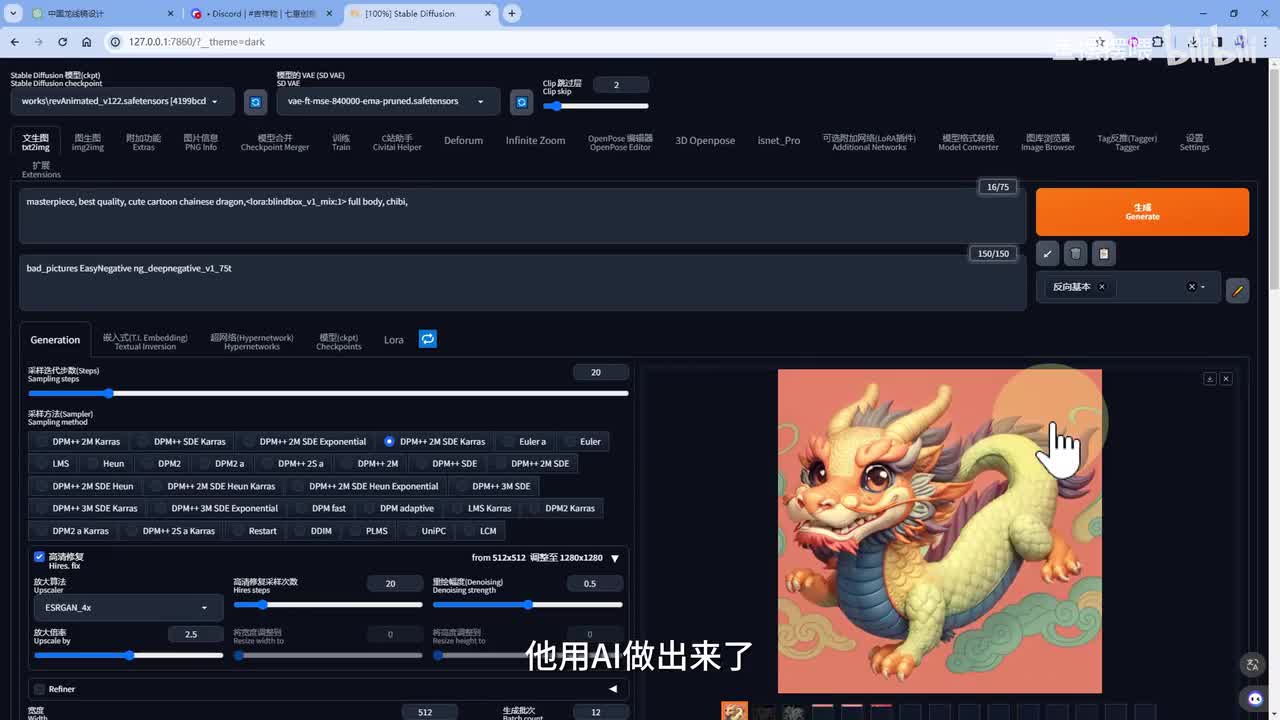
Task: Switch to the img2img tab
Action: pyautogui.click(x=88, y=142)
